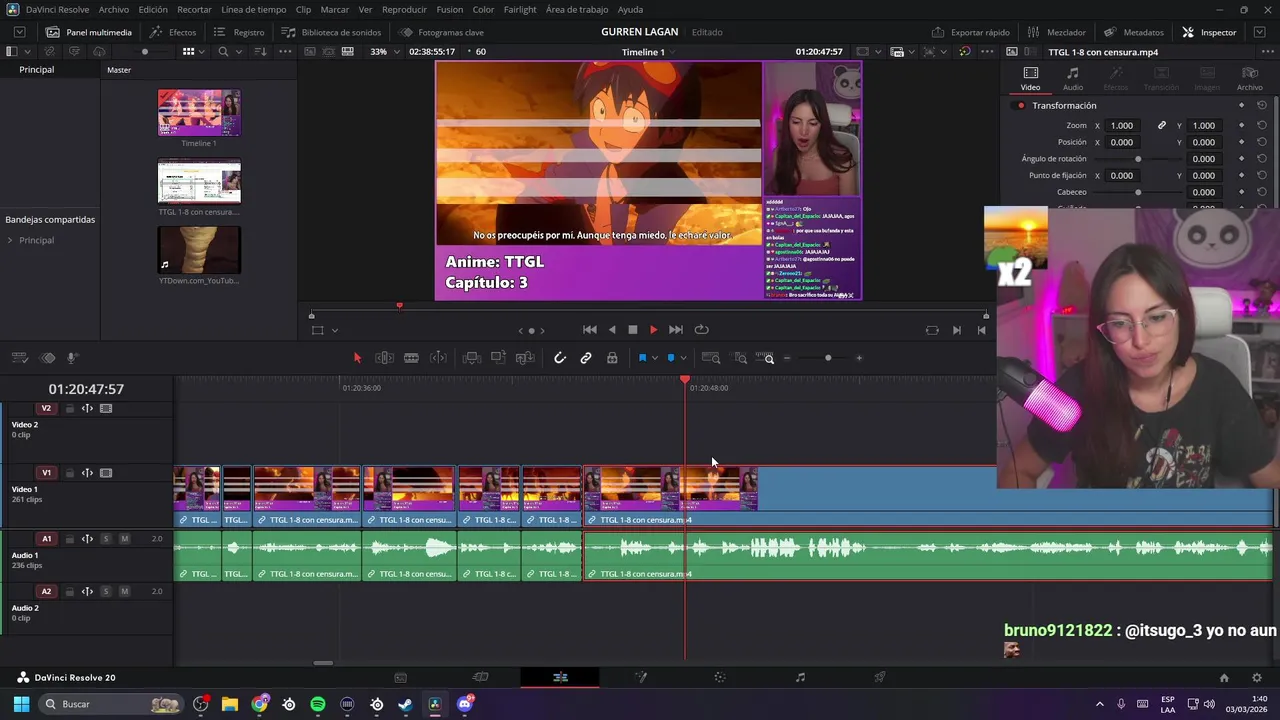Open flag color dropdown arrow
This screenshot has width=1280, height=720.
tap(655, 358)
